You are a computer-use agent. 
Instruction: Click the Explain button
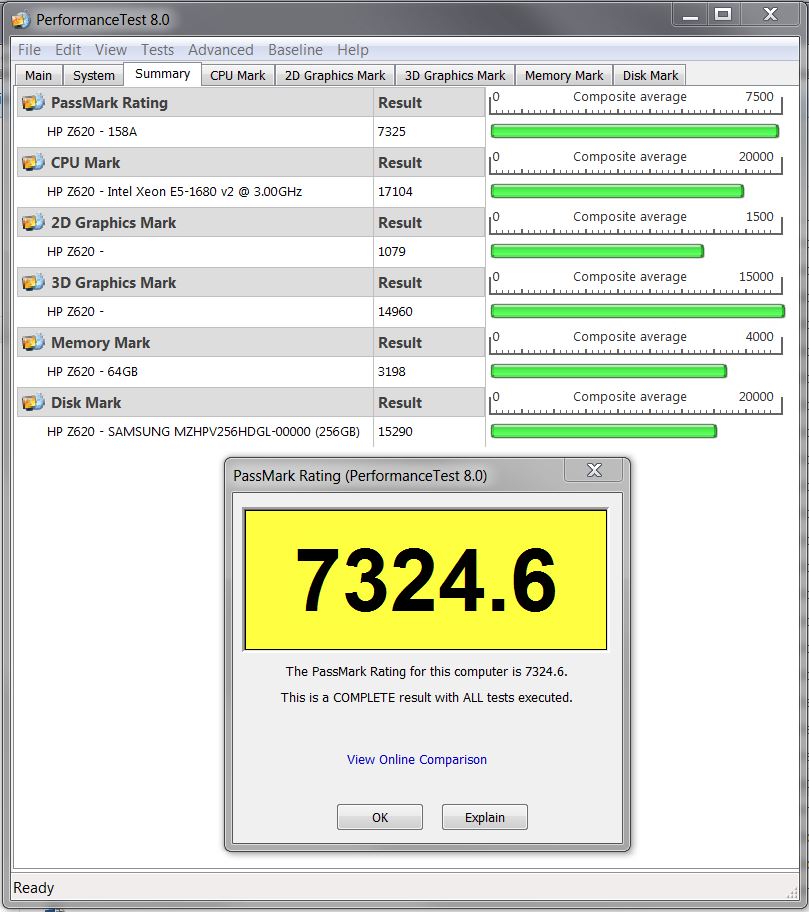coord(484,817)
